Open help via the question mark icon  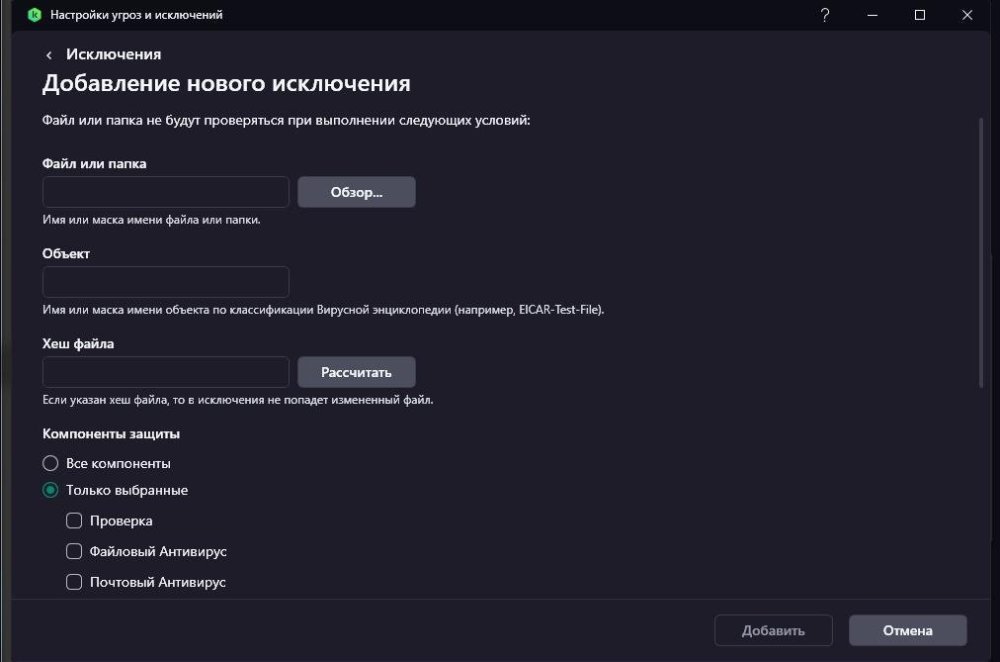click(x=825, y=15)
